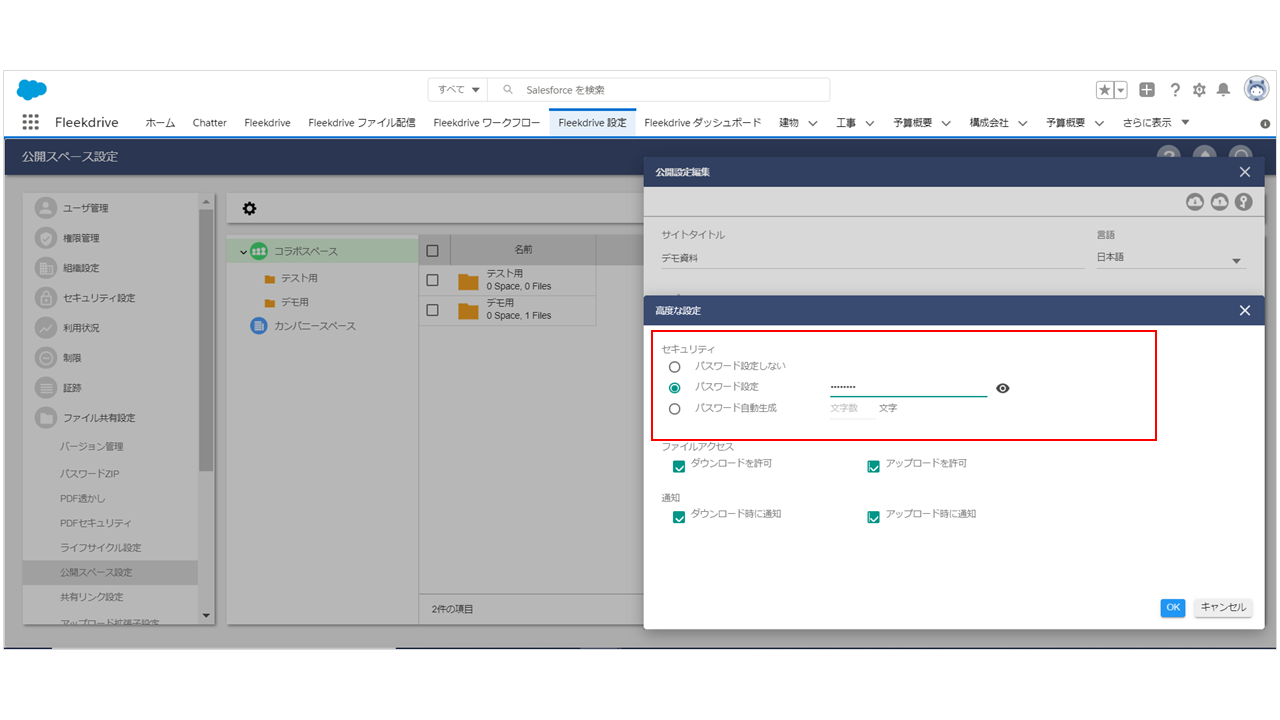This screenshot has height=720, width=1280.
Task: Click the gear icon above the folder tree
Action: pyautogui.click(x=249, y=208)
